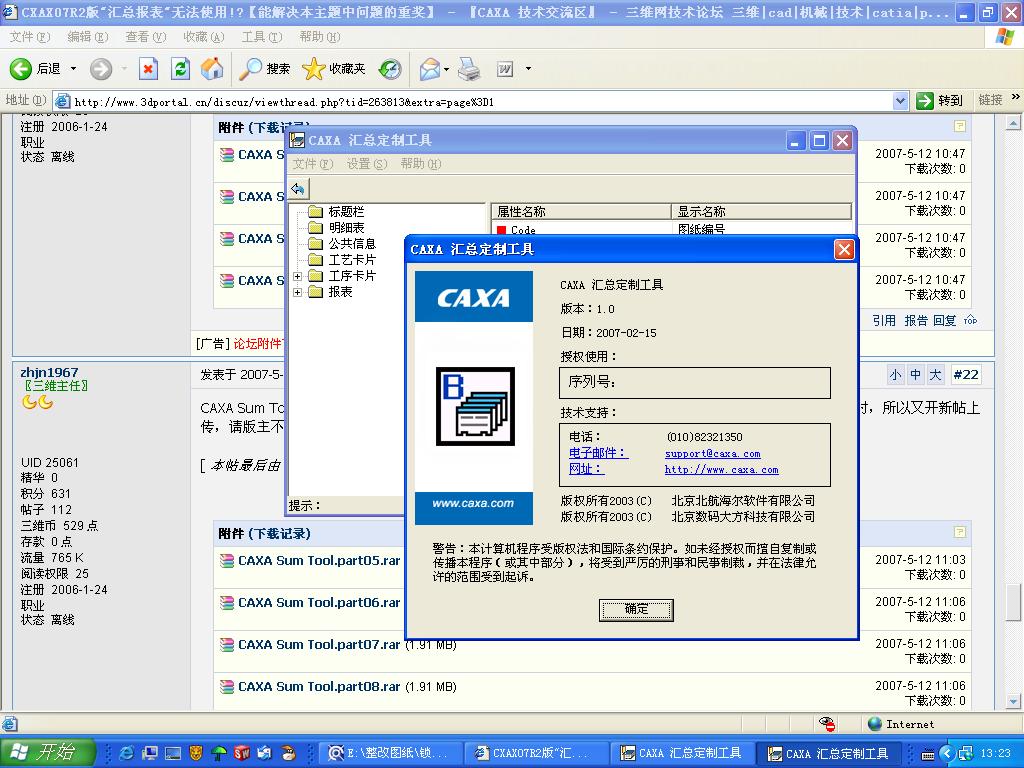Click the rar icon for CAXA Sum Tool.part06.rar
This screenshot has width=1024, height=768.
(227, 602)
